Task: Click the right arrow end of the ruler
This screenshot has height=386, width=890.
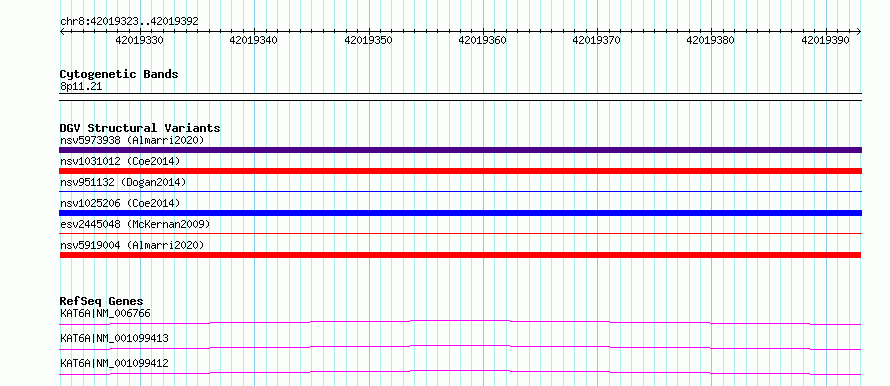Action: pos(859,31)
